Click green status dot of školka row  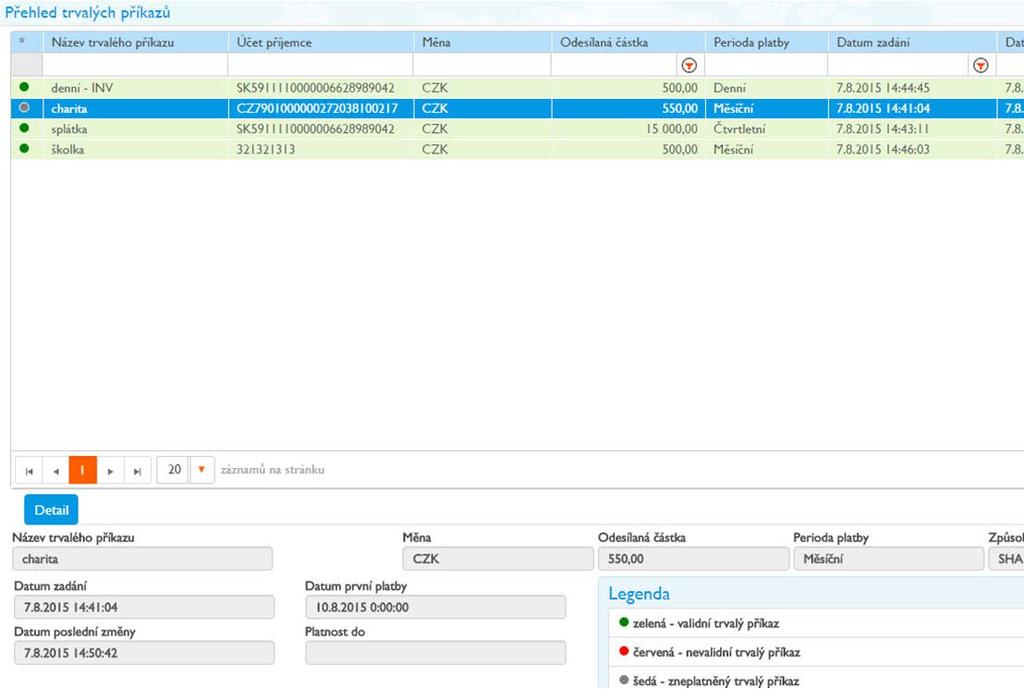coord(24,148)
